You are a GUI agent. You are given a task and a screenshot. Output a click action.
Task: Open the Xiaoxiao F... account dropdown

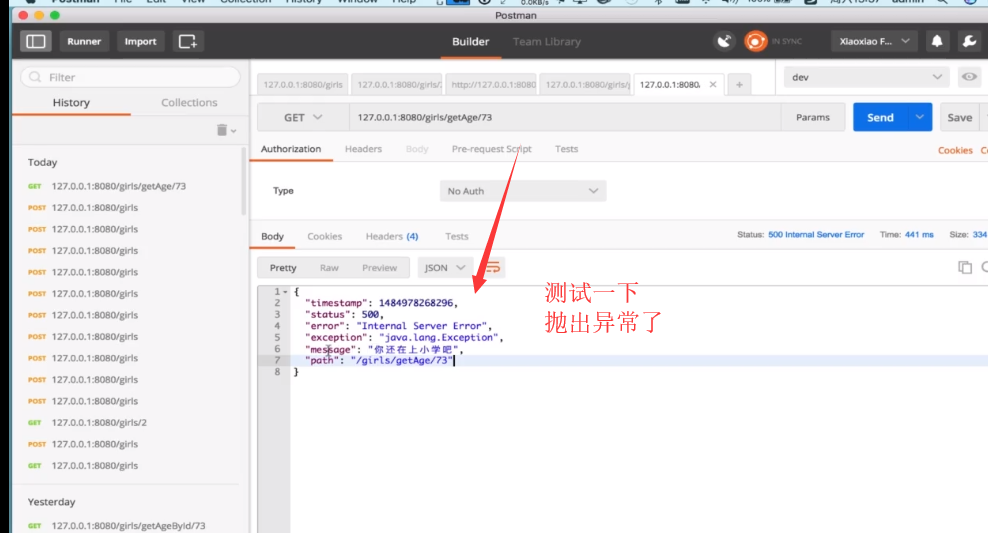point(874,42)
